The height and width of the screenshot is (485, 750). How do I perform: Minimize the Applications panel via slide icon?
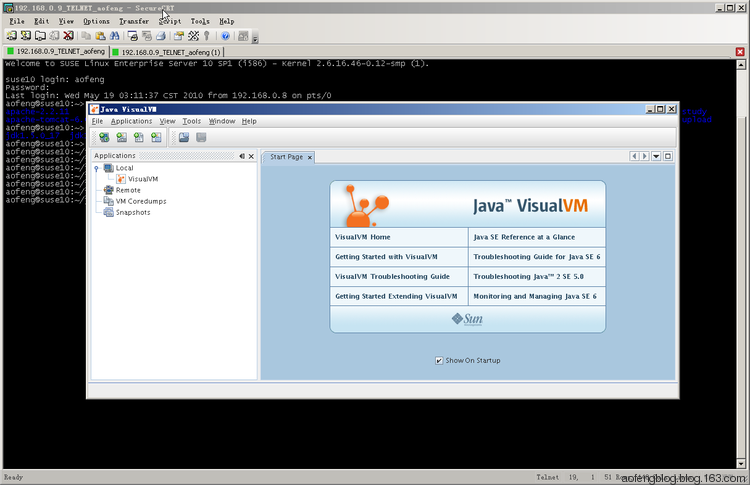point(242,156)
